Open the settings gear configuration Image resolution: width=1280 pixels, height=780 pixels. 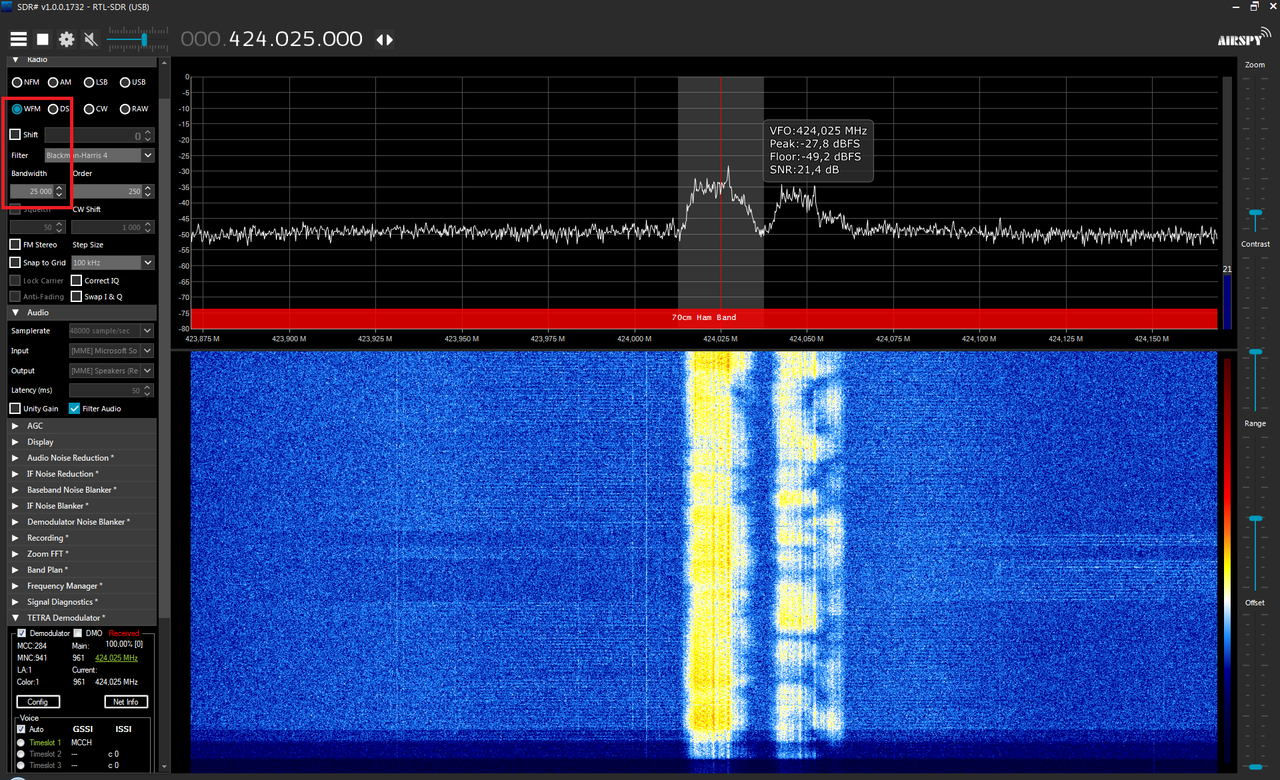(67, 39)
